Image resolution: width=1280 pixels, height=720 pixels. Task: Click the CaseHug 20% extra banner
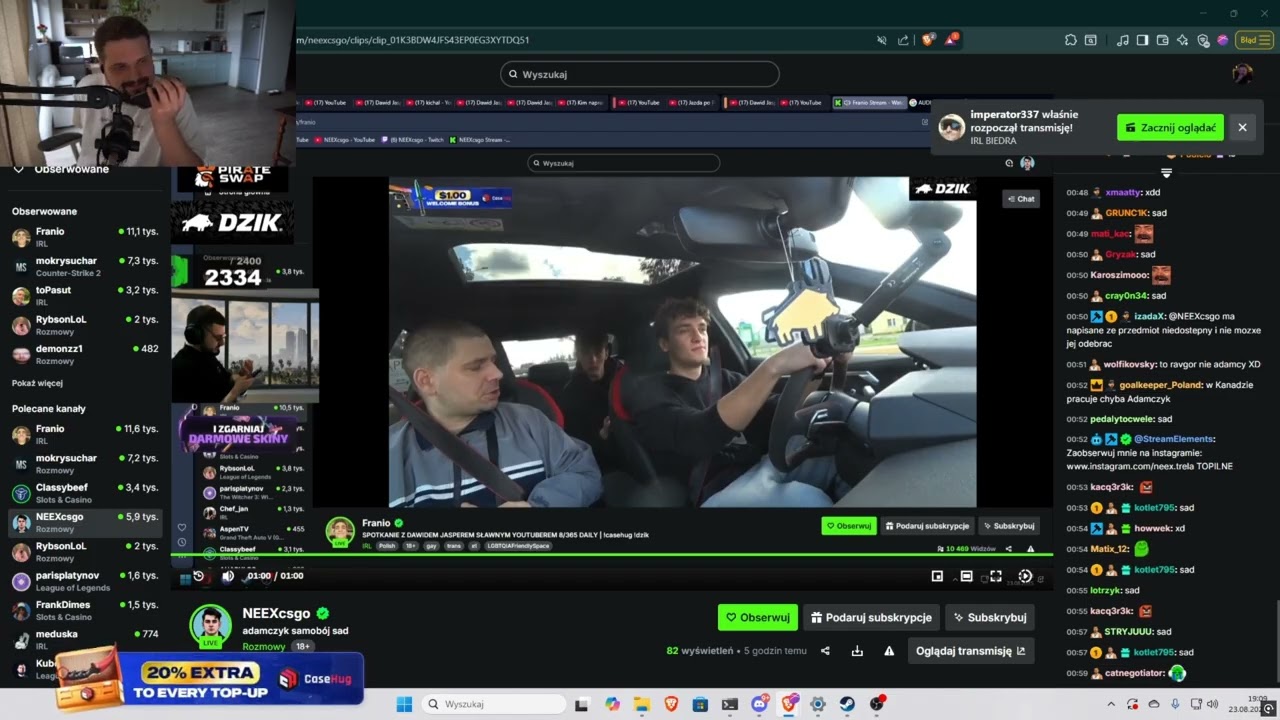pyautogui.click(x=210, y=679)
